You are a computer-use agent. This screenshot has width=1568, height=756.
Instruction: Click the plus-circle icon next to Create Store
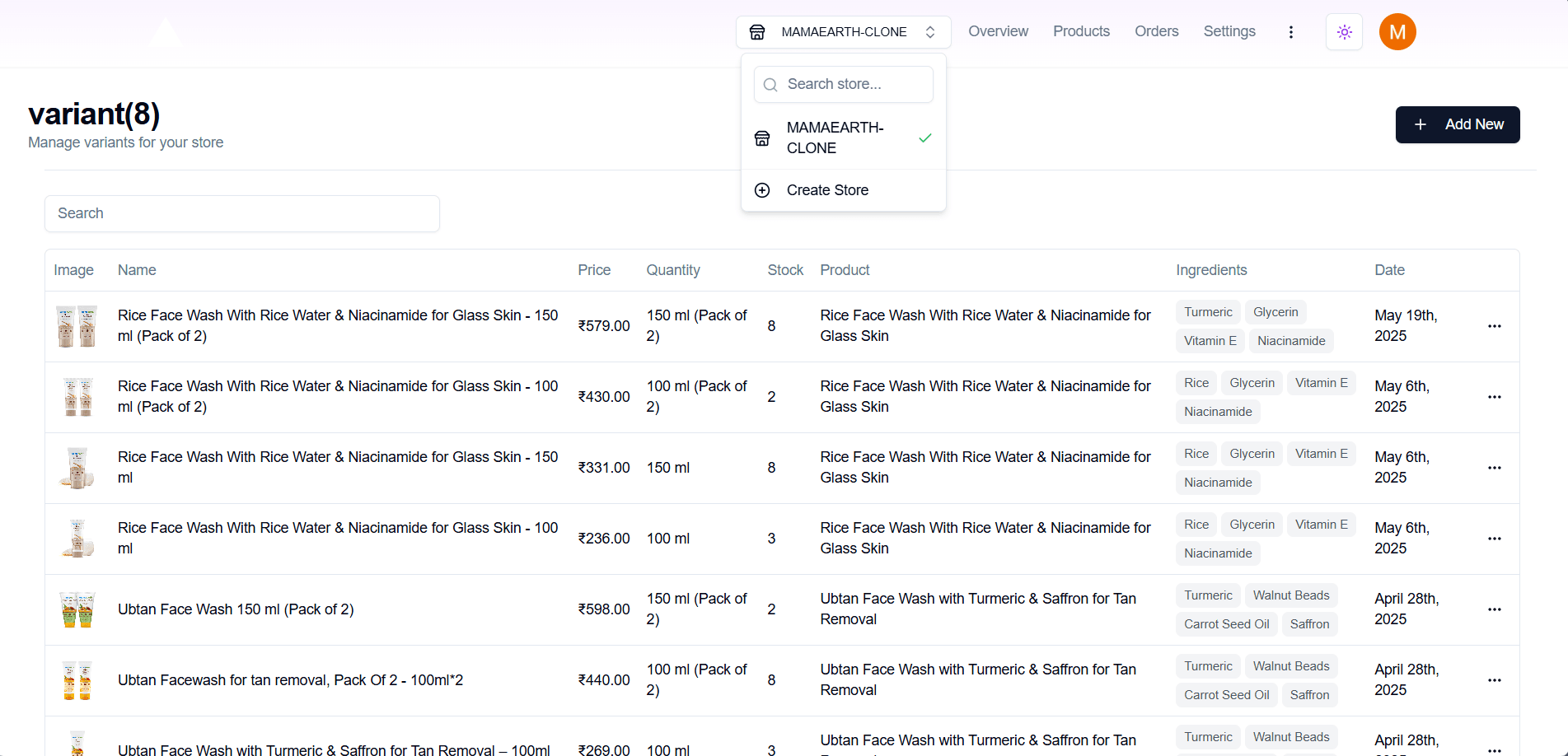(762, 190)
